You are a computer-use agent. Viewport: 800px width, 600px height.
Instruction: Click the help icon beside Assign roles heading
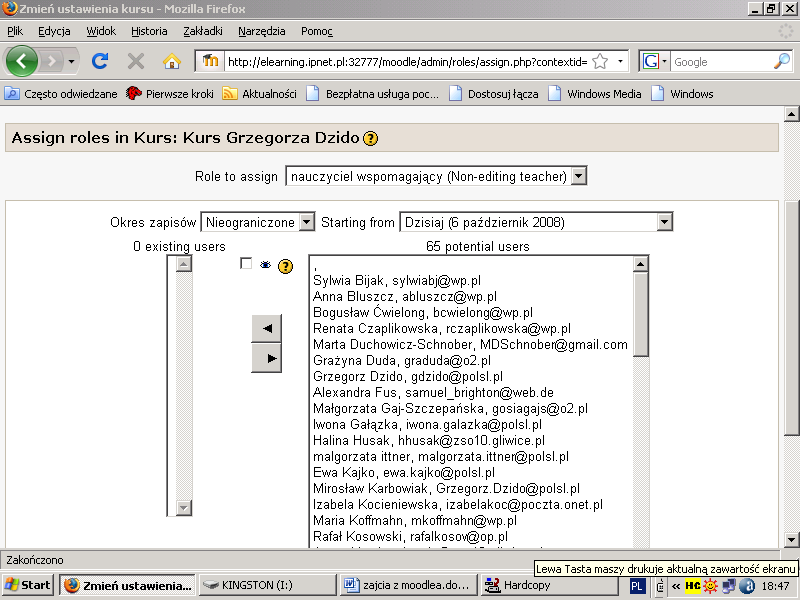(370, 138)
